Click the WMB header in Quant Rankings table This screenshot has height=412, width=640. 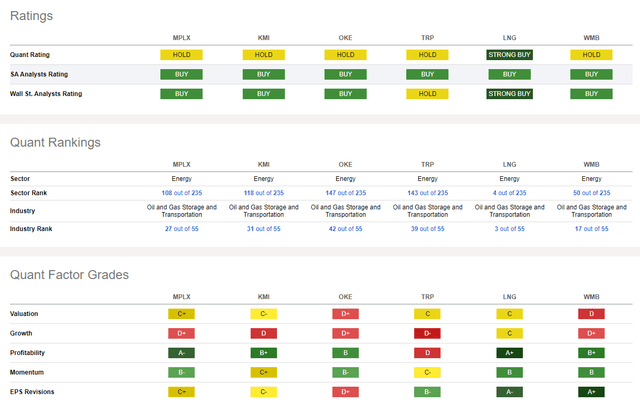click(x=591, y=165)
